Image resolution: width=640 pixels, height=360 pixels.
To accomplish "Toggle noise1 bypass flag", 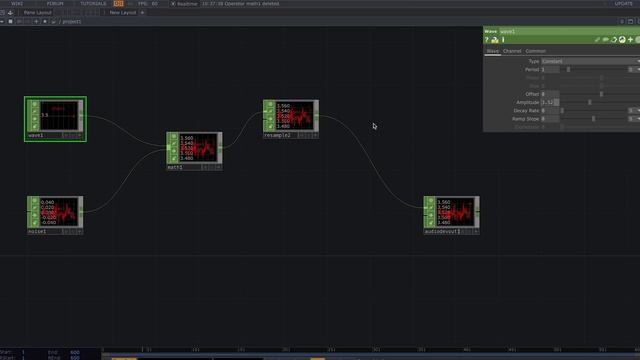I will pyautogui.click(x=35, y=208).
